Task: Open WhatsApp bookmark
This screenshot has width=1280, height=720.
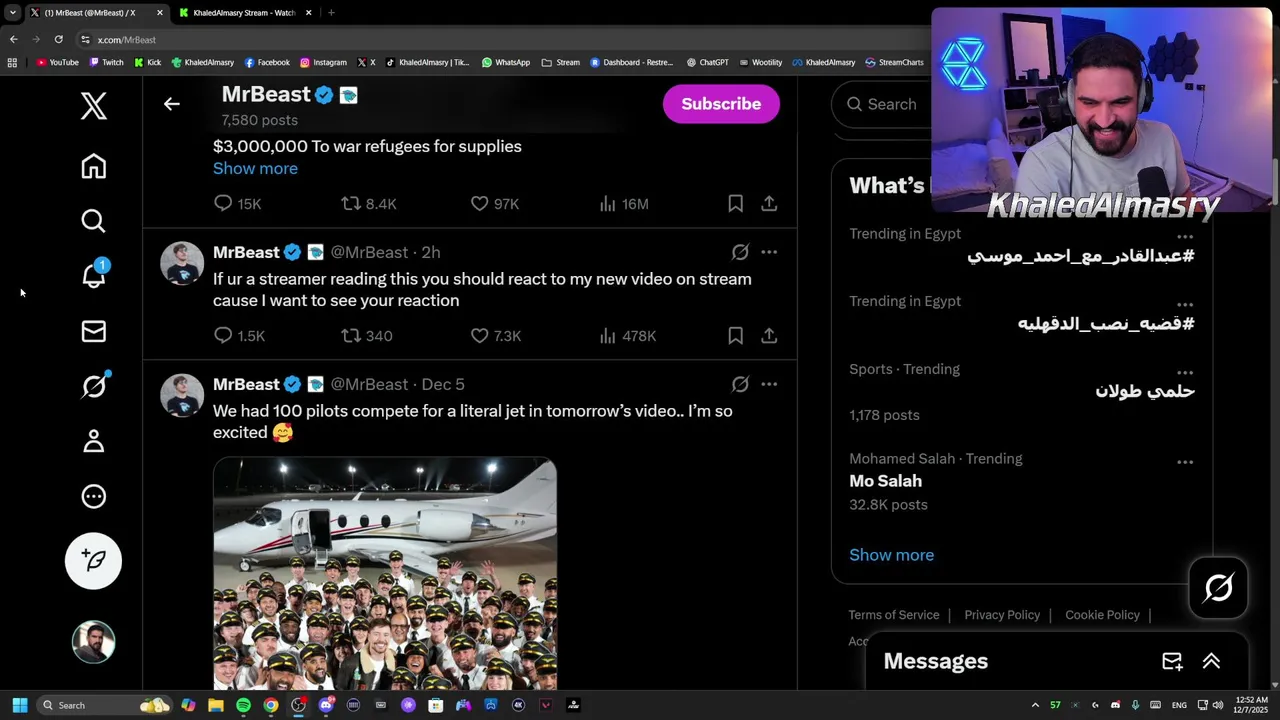Action: point(506,62)
